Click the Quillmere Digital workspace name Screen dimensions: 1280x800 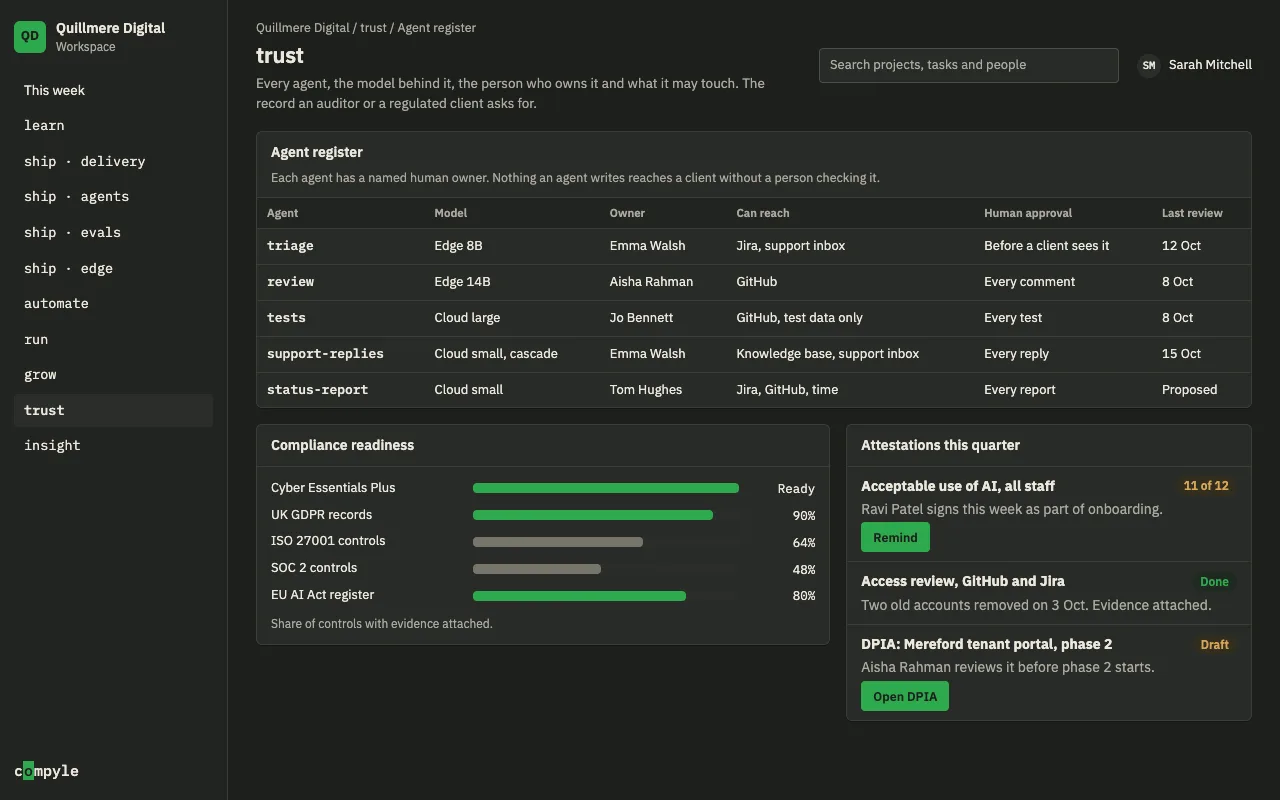pyautogui.click(x=111, y=28)
